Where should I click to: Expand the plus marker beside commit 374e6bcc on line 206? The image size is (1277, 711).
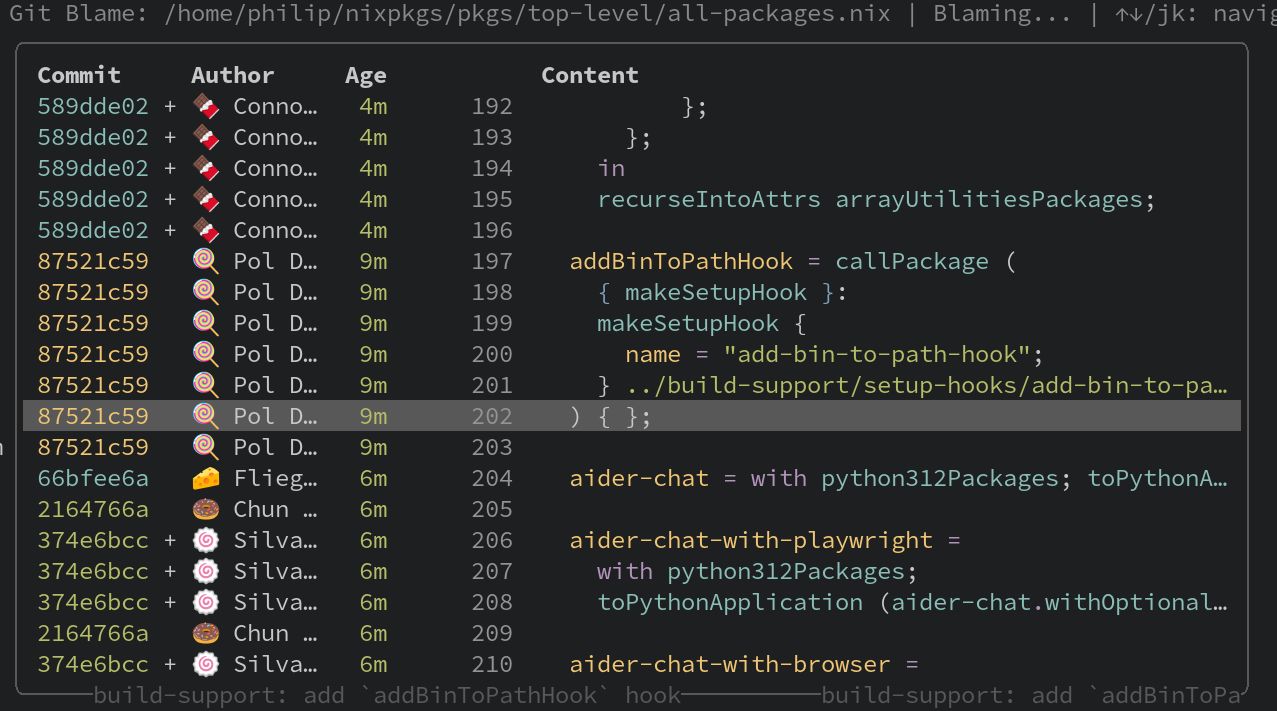[x=168, y=540]
